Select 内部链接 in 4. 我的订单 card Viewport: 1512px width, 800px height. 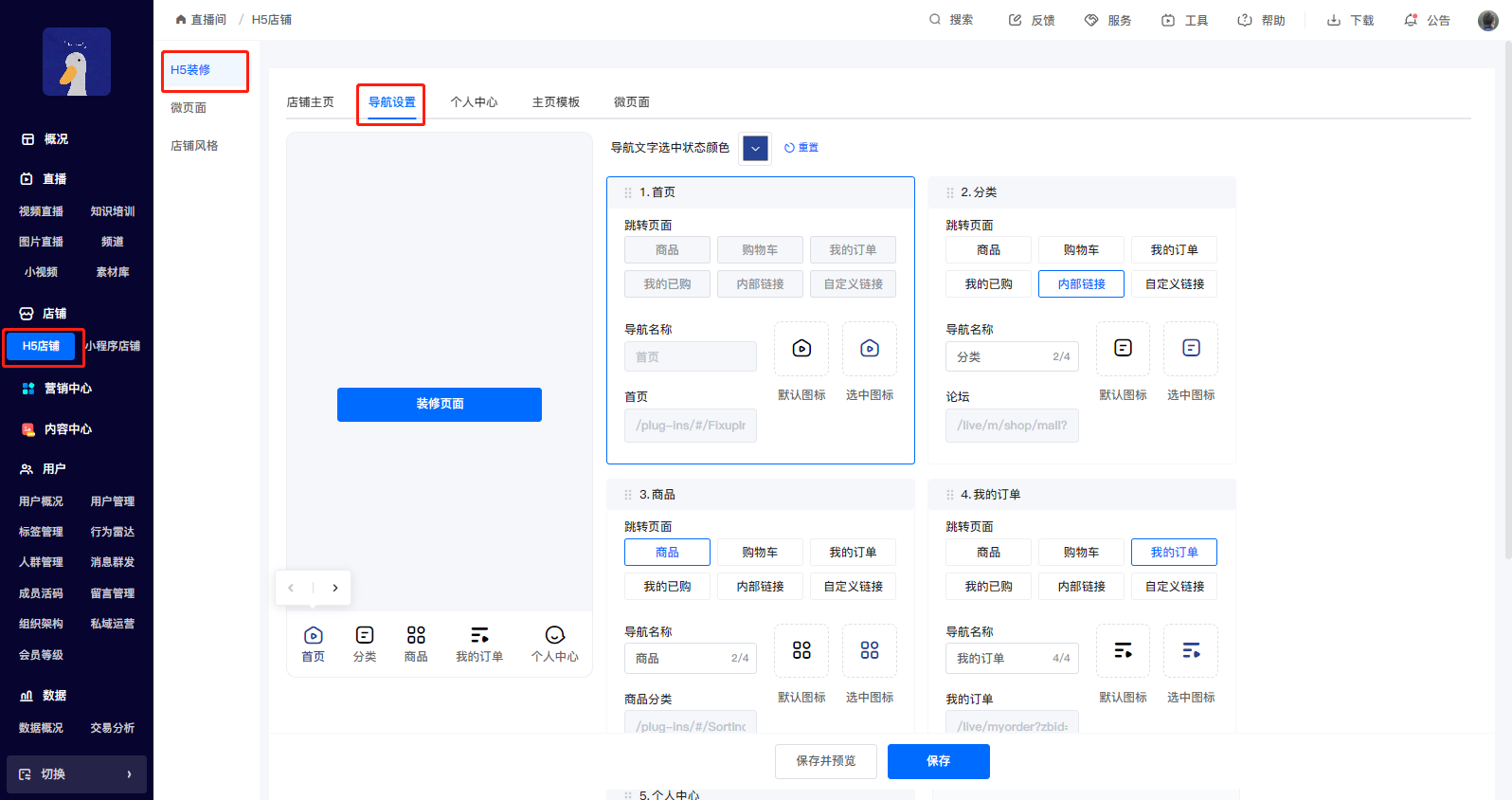[x=1081, y=587]
